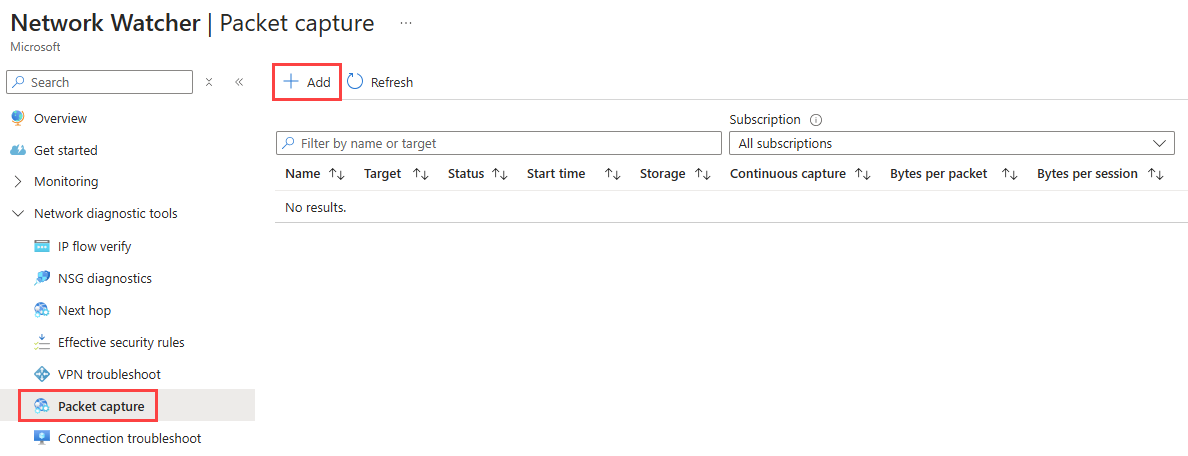This screenshot has width=1188, height=456.
Task: Click the Get started cloud icon
Action: [x=18, y=150]
